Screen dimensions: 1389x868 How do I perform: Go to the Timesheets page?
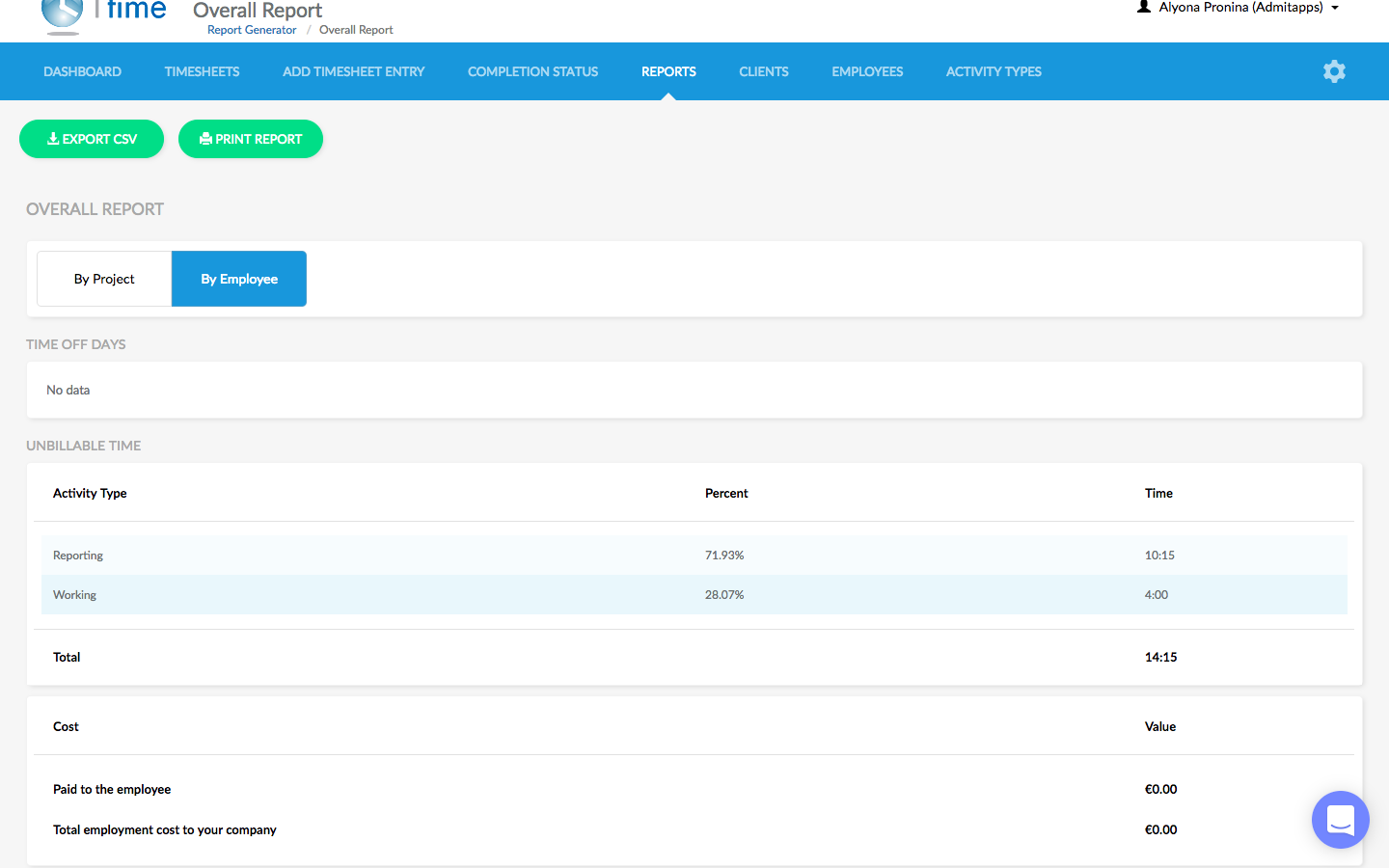click(202, 71)
